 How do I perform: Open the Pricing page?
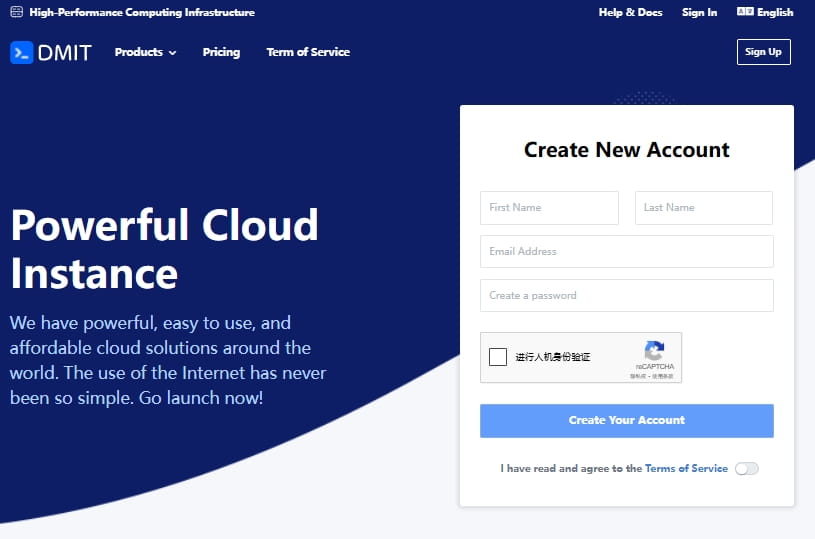click(221, 52)
